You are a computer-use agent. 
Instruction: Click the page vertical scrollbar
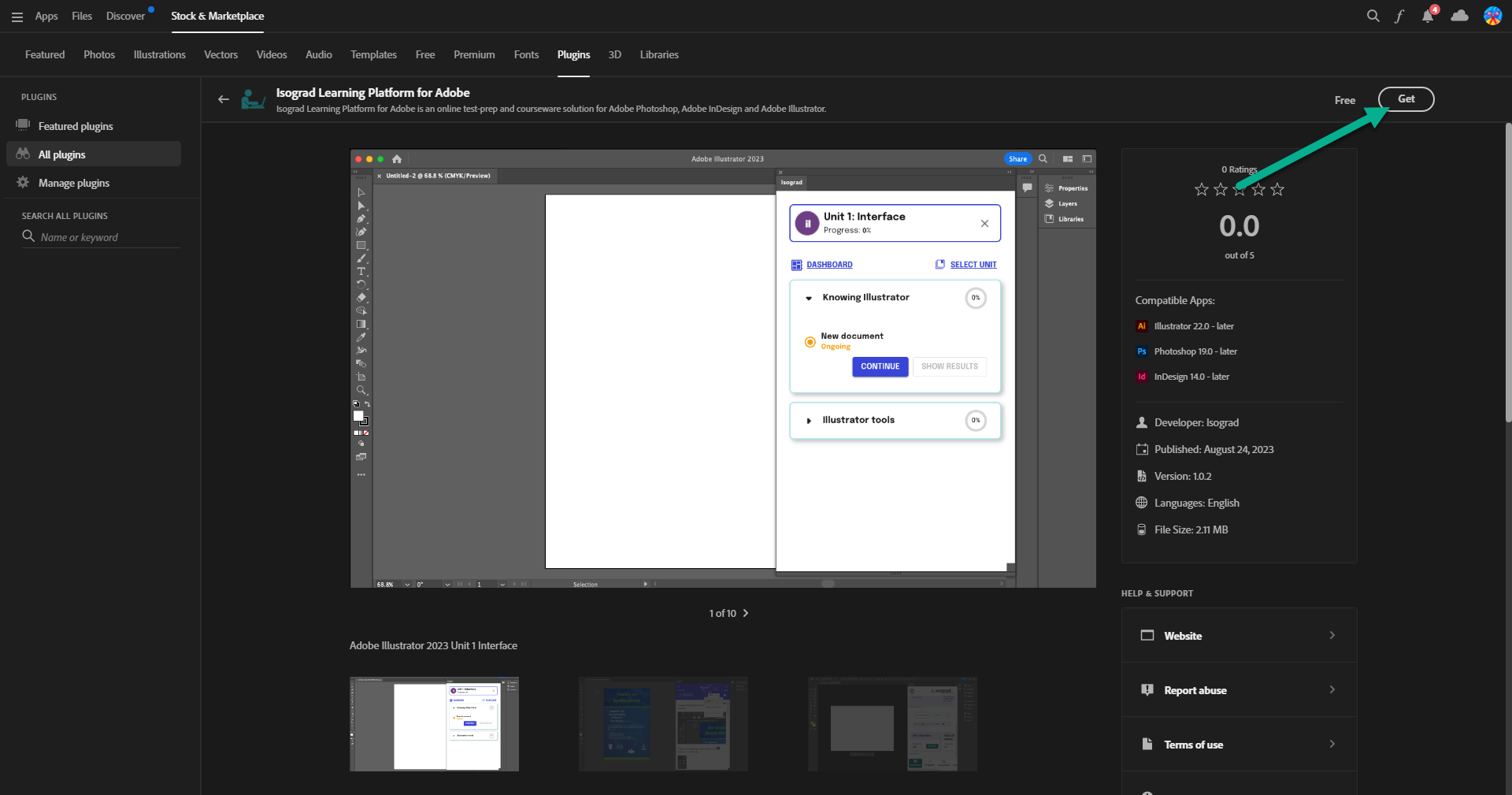(x=1508, y=273)
